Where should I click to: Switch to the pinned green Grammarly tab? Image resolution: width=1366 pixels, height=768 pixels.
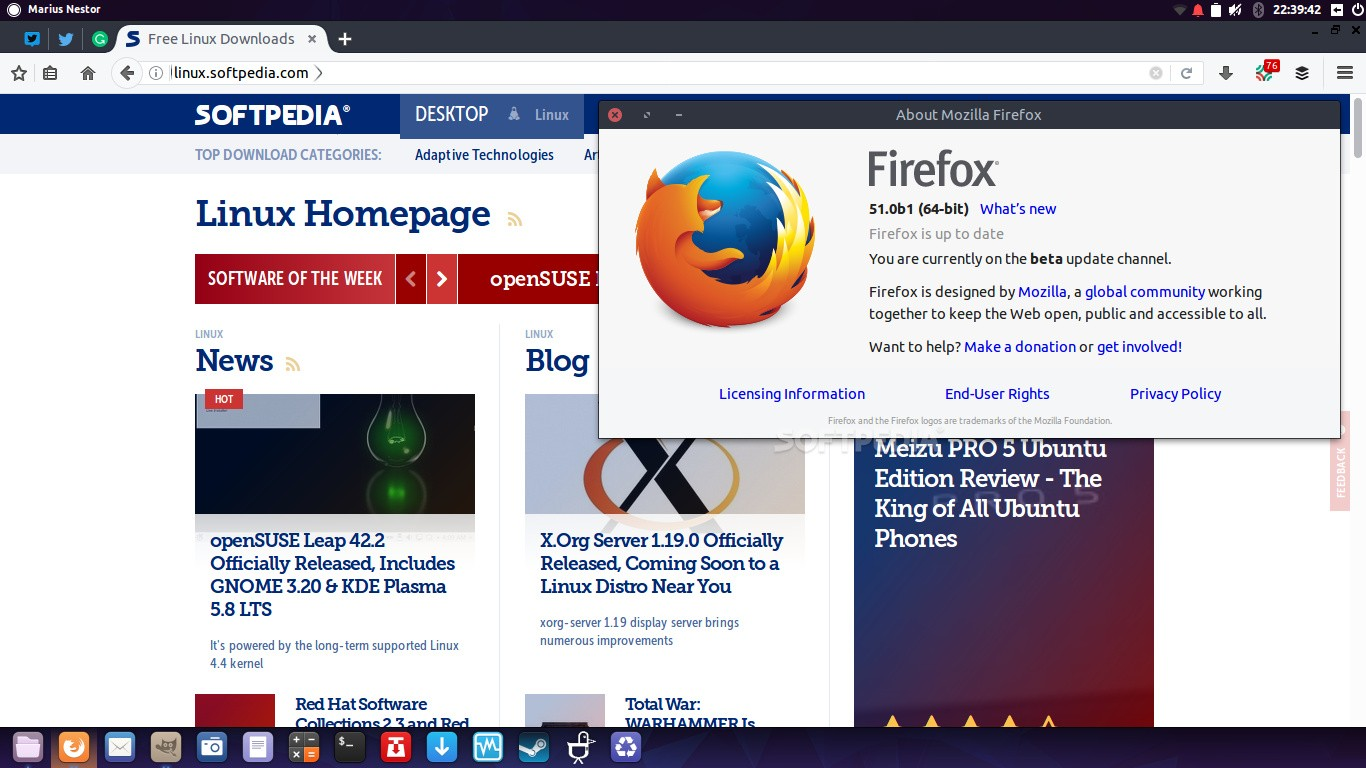[100, 39]
